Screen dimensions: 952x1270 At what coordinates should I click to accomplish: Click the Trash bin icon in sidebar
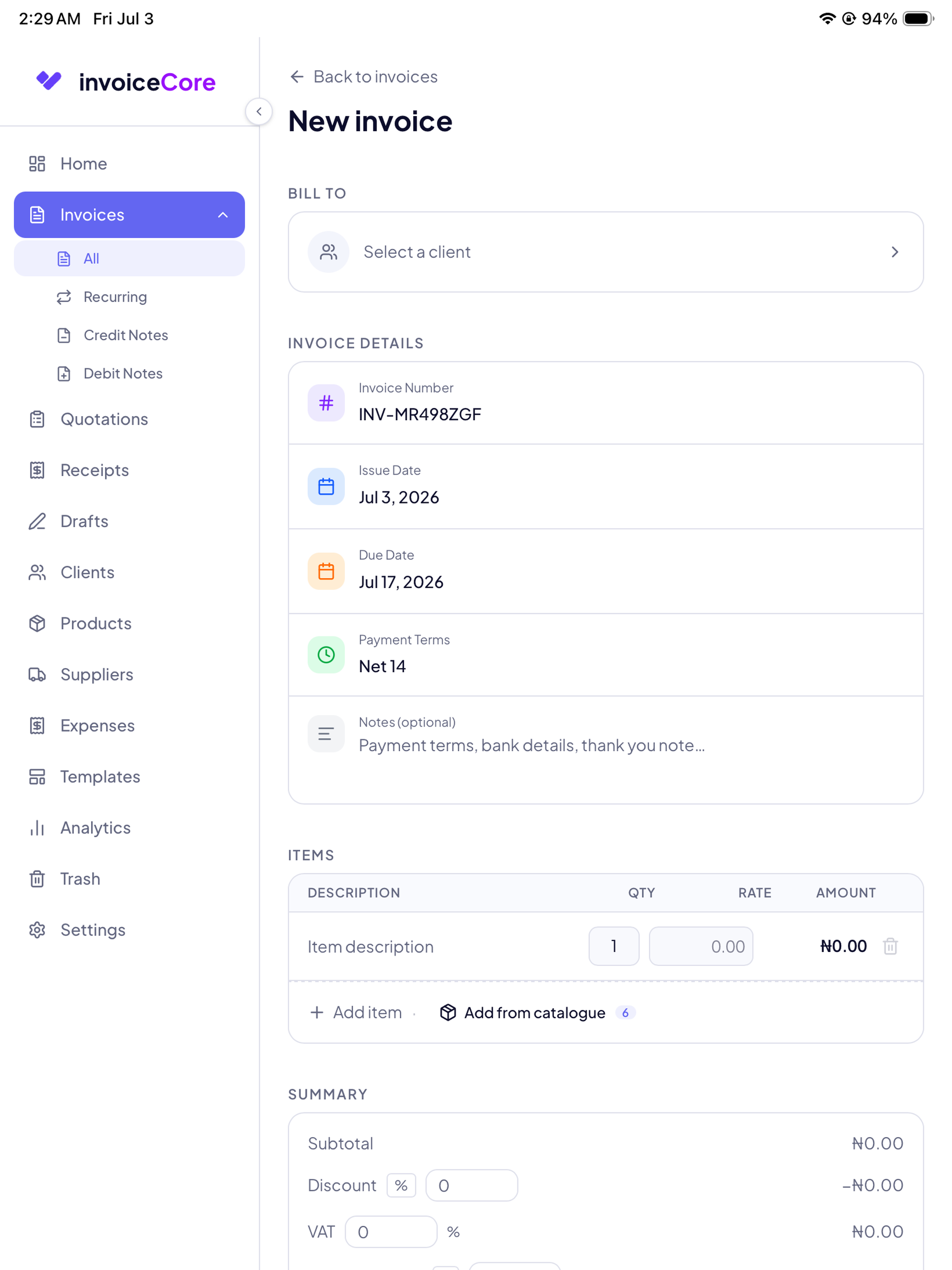point(37,879)
